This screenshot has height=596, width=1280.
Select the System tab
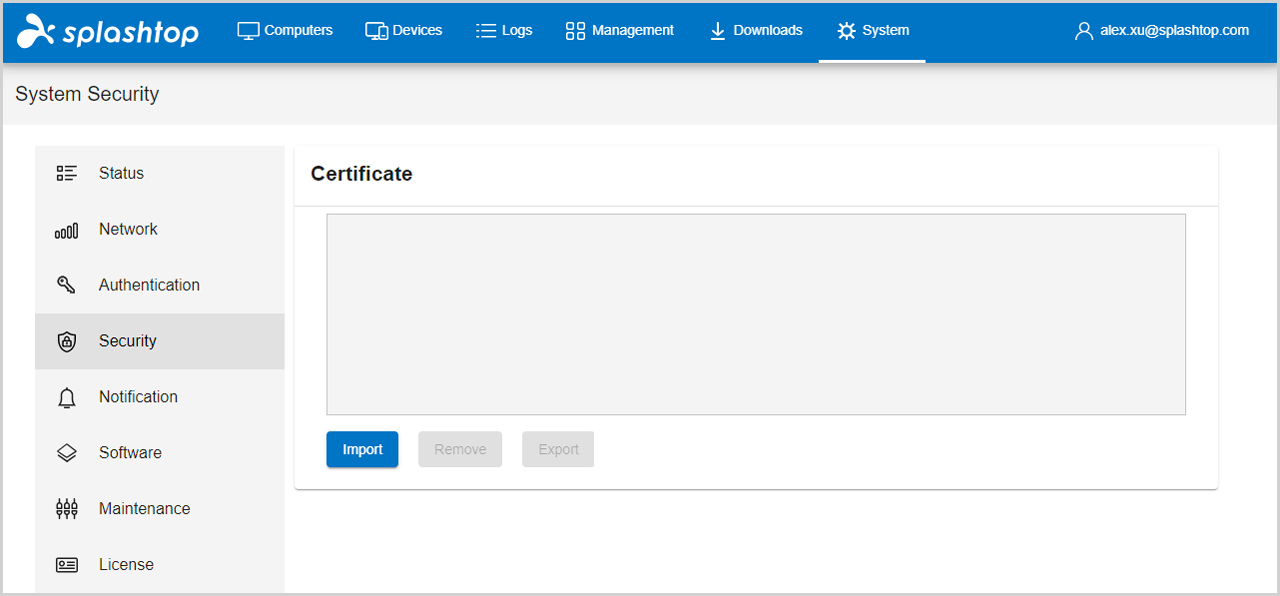[x=872, y=31]
